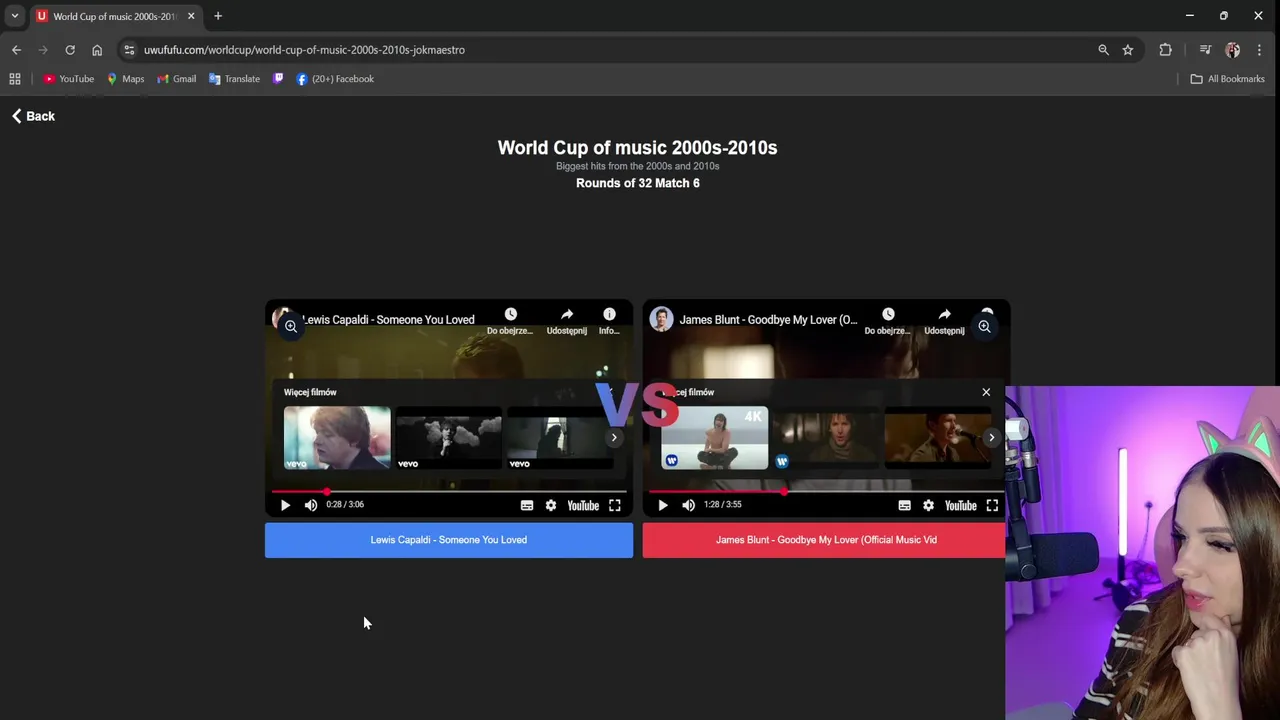Open a new browser tab
Viewport: 1280px width, 720px height.
pos(218,16)
